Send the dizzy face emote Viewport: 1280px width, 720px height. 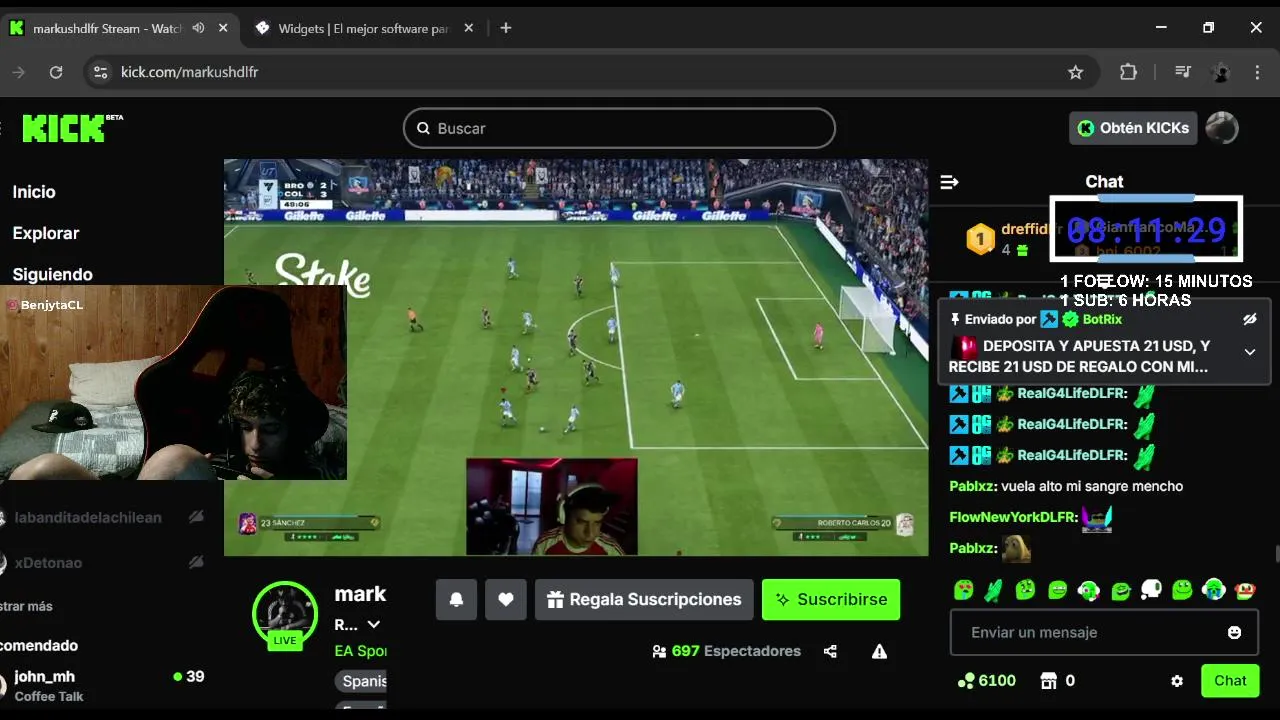click(x=1025, y=590)
